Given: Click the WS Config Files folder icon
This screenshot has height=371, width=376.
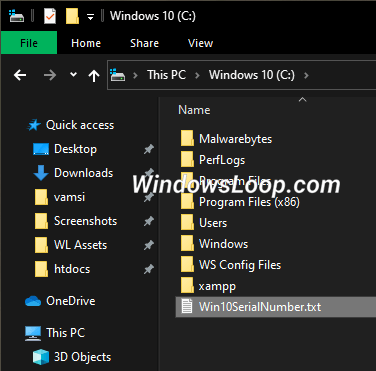Looking at the screenshot, I should [187, 264].
